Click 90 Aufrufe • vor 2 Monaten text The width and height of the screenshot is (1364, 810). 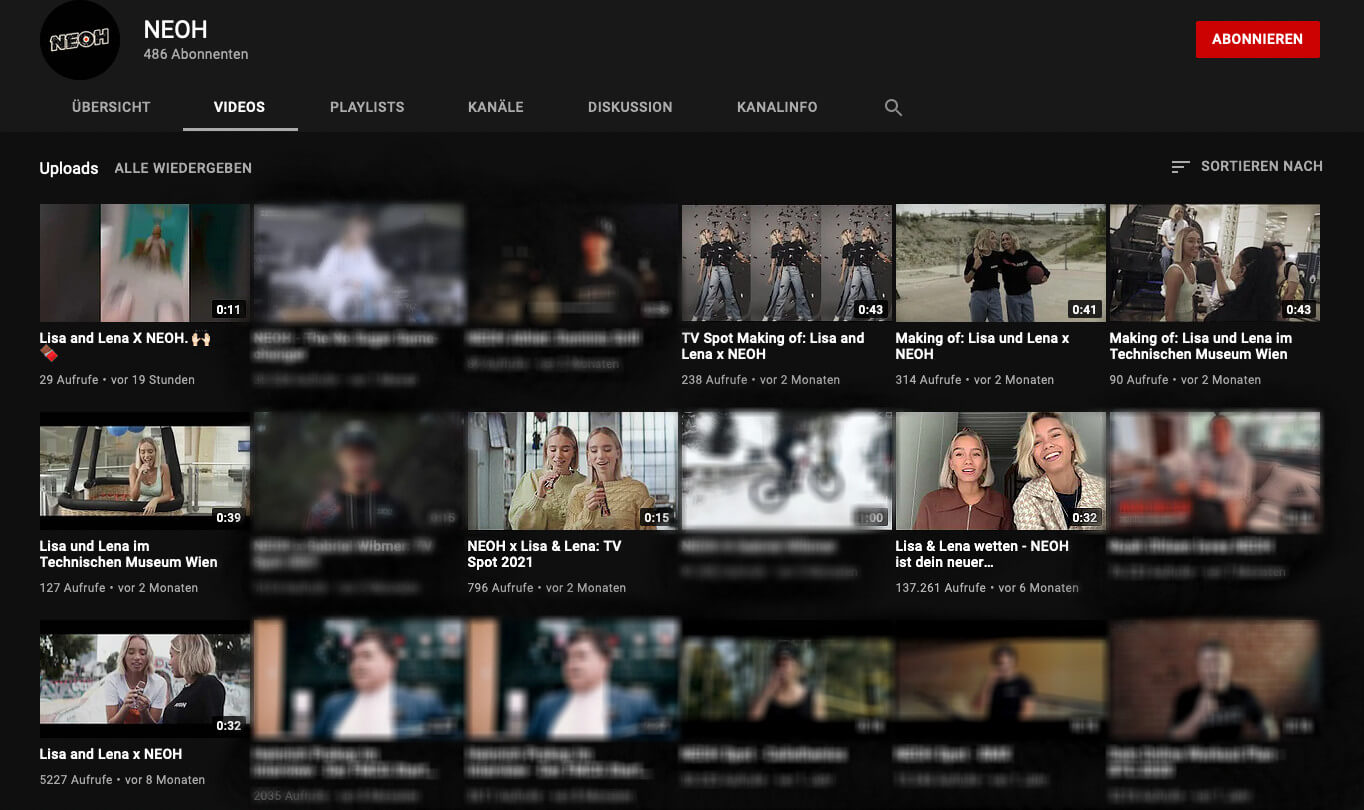1185,380
